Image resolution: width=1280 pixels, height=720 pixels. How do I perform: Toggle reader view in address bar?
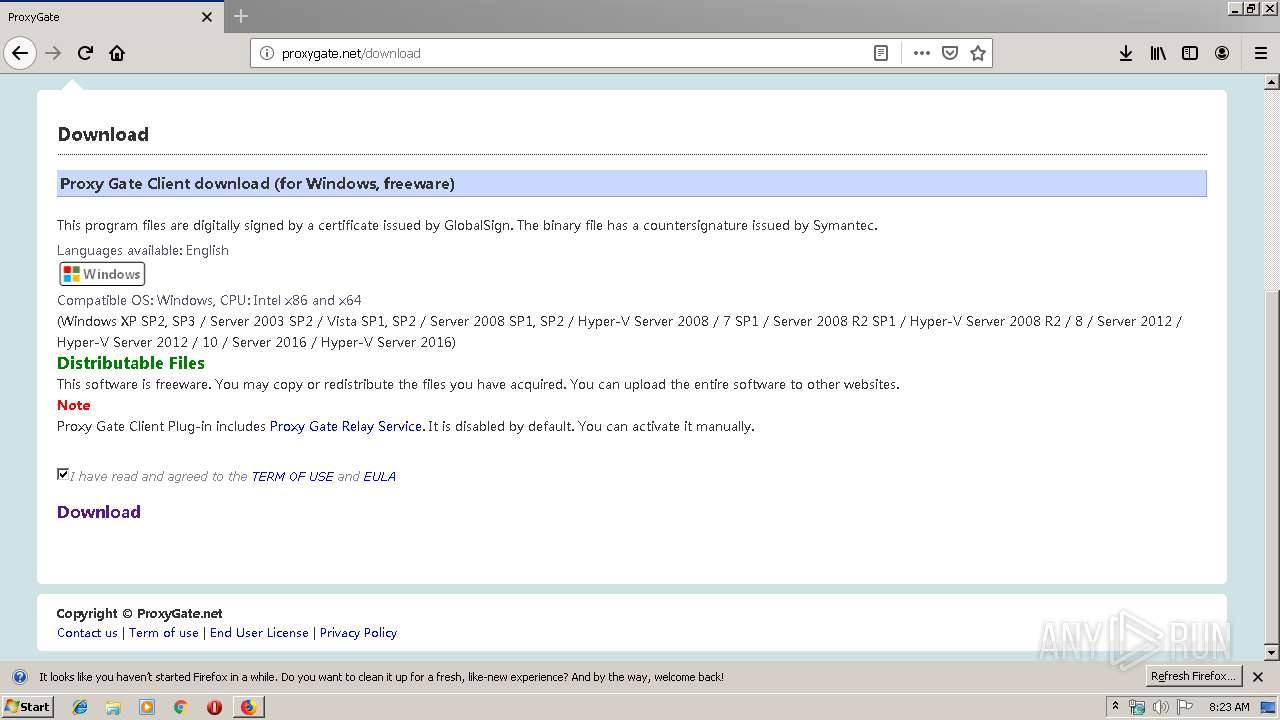coord(881,53)
